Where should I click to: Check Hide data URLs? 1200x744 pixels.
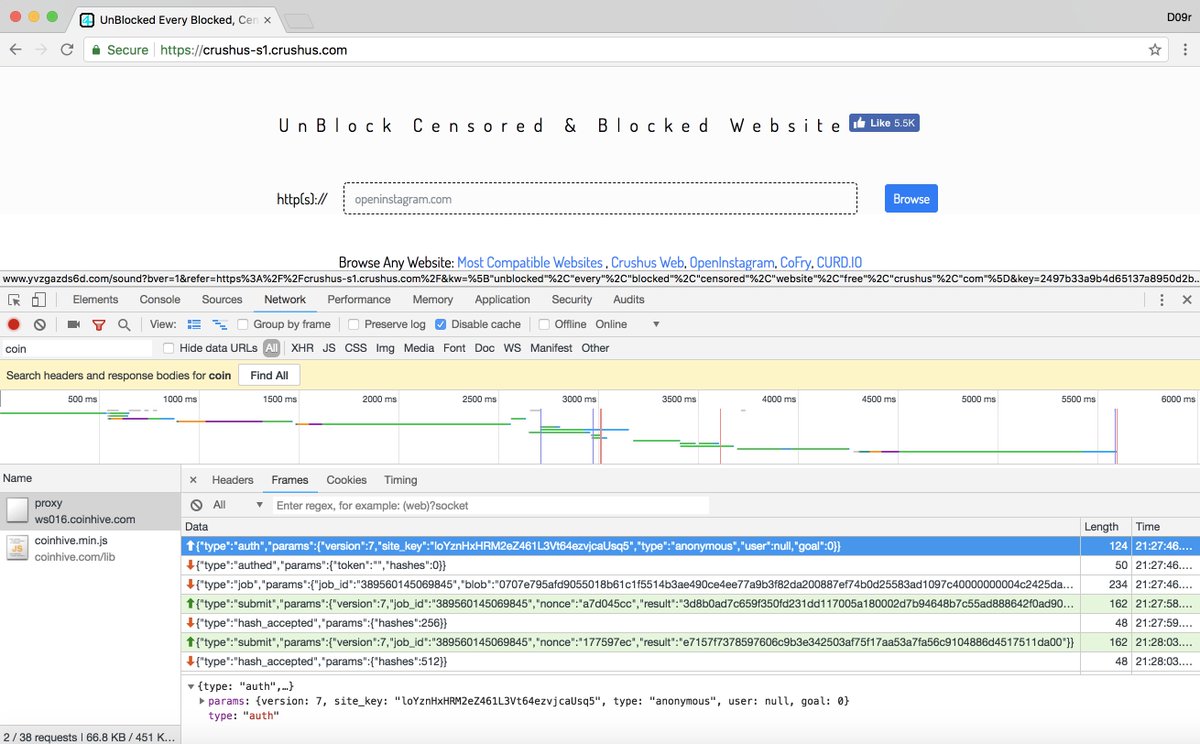[169, 348]
